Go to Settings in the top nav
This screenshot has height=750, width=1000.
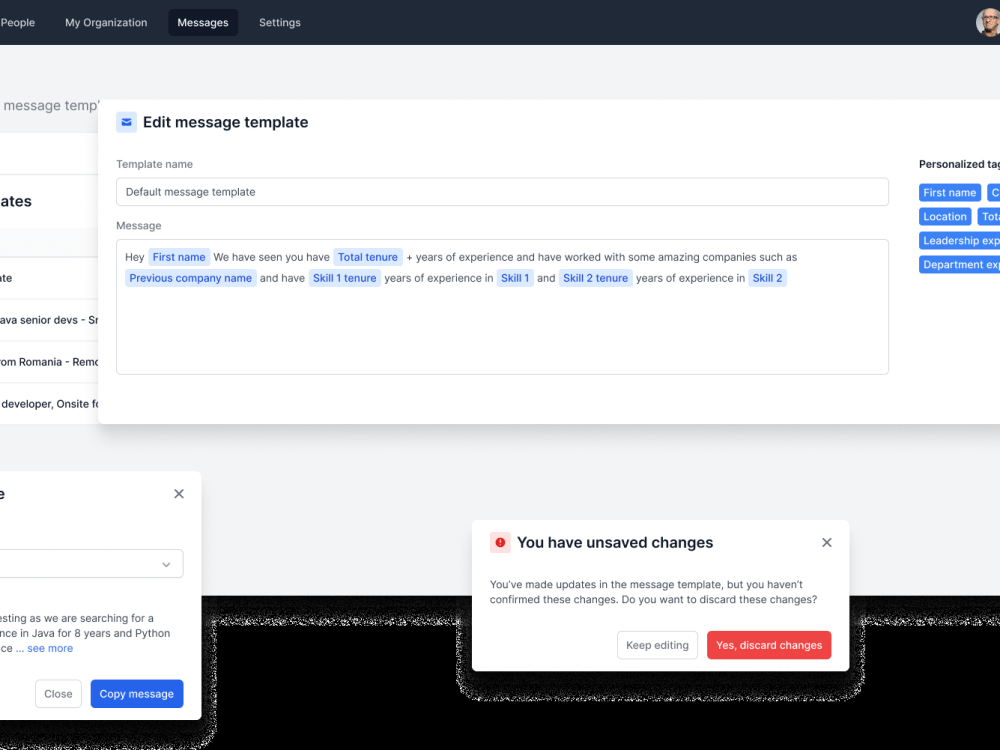279,22
